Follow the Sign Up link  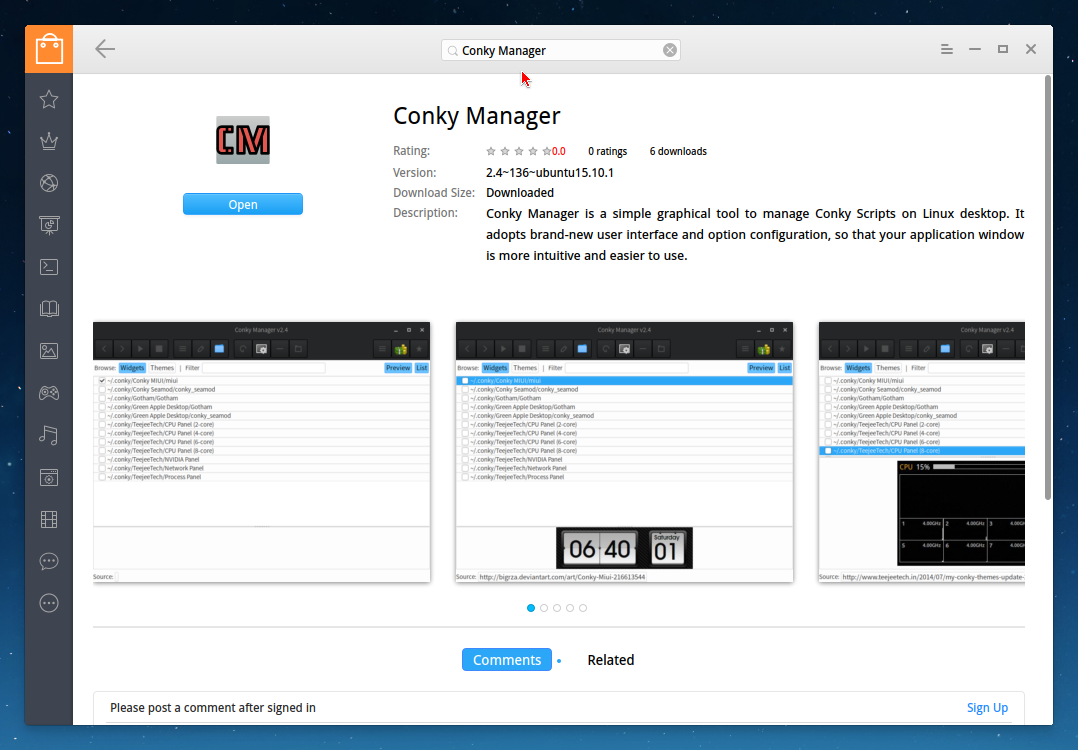(987, 707)
